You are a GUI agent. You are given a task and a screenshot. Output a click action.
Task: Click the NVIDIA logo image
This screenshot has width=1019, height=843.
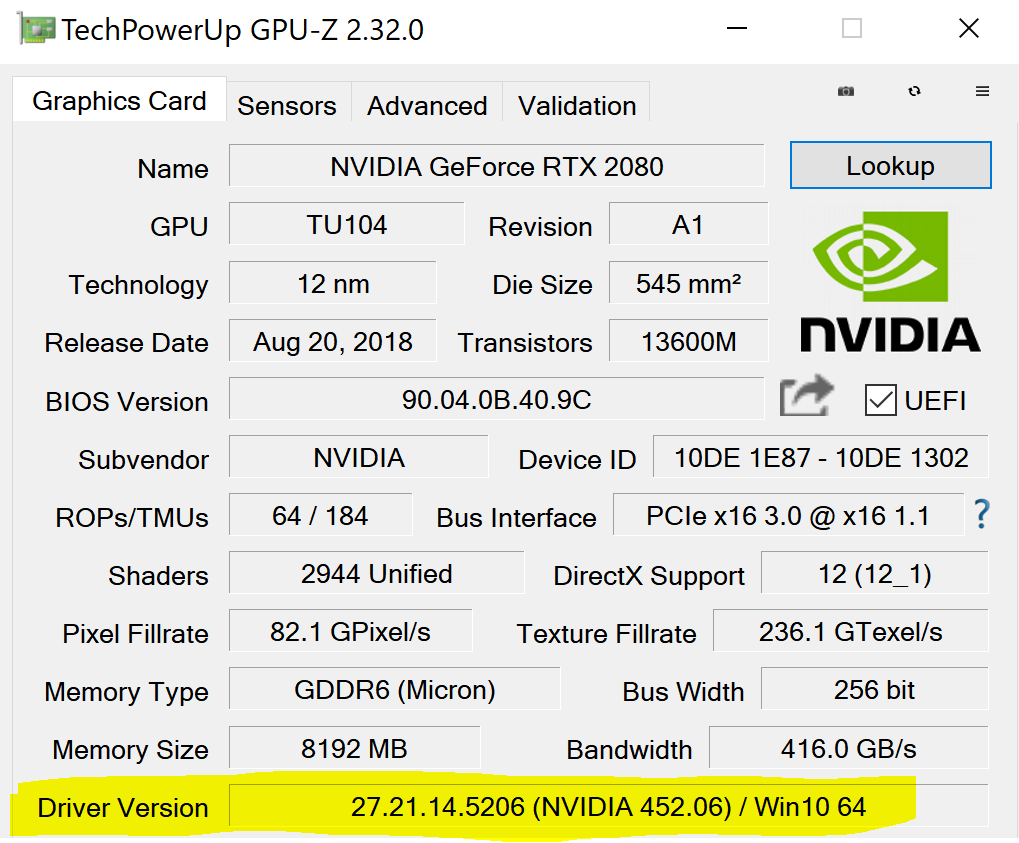coord(889,281)
